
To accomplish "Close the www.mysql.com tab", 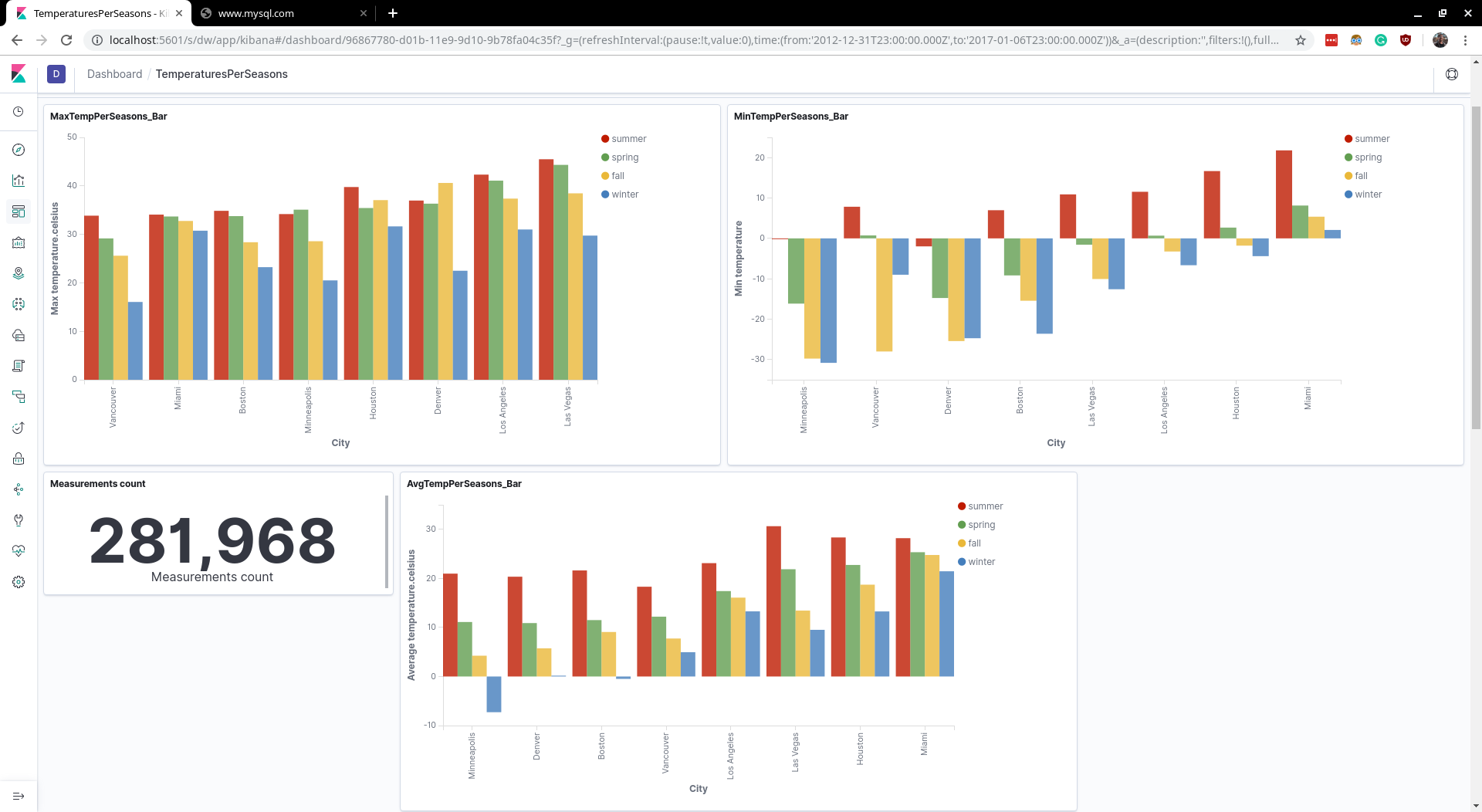I will pyautogui.click(x=364, y=13).
